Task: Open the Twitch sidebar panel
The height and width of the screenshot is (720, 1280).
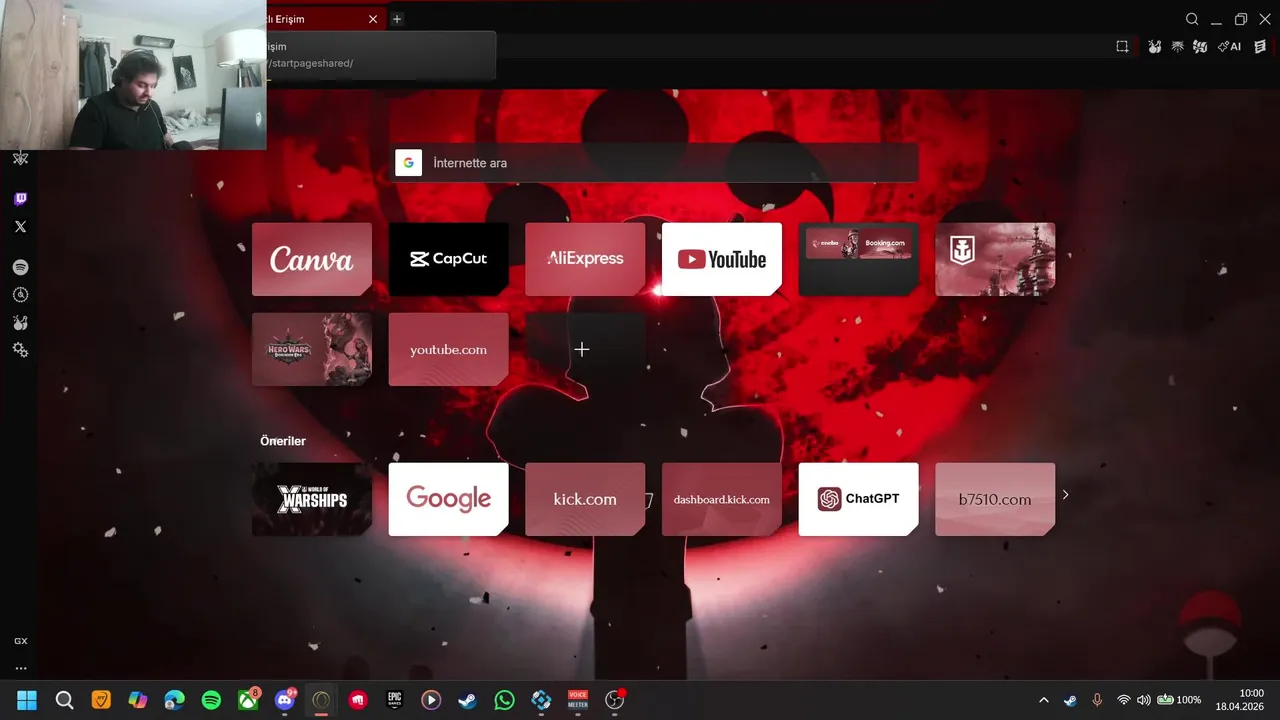Action: click(20, 199)
